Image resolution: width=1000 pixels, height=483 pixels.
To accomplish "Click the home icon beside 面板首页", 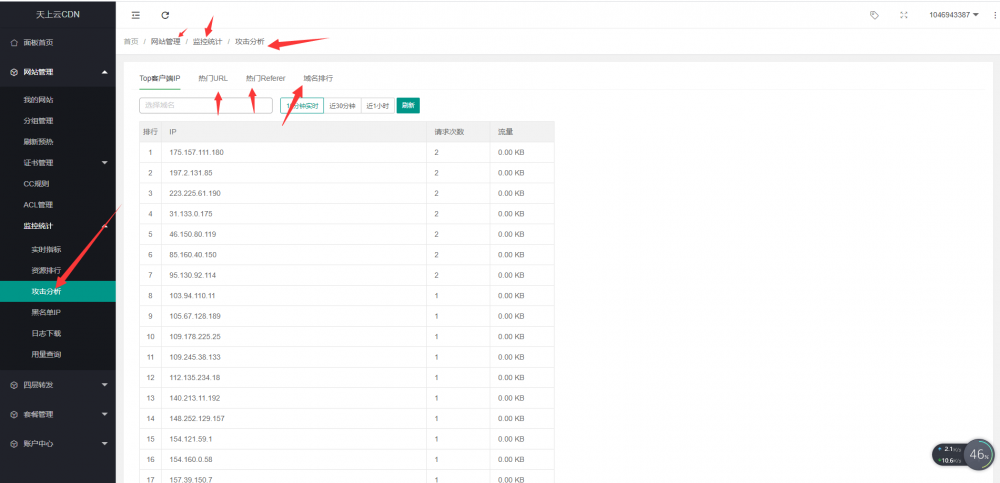I will click(13, 43).
